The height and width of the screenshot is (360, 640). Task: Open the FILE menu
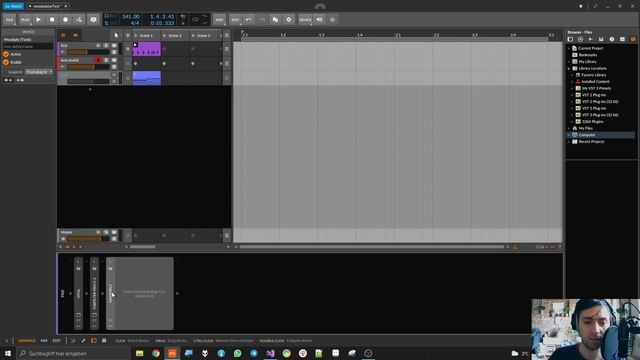(x=9, y=20)
